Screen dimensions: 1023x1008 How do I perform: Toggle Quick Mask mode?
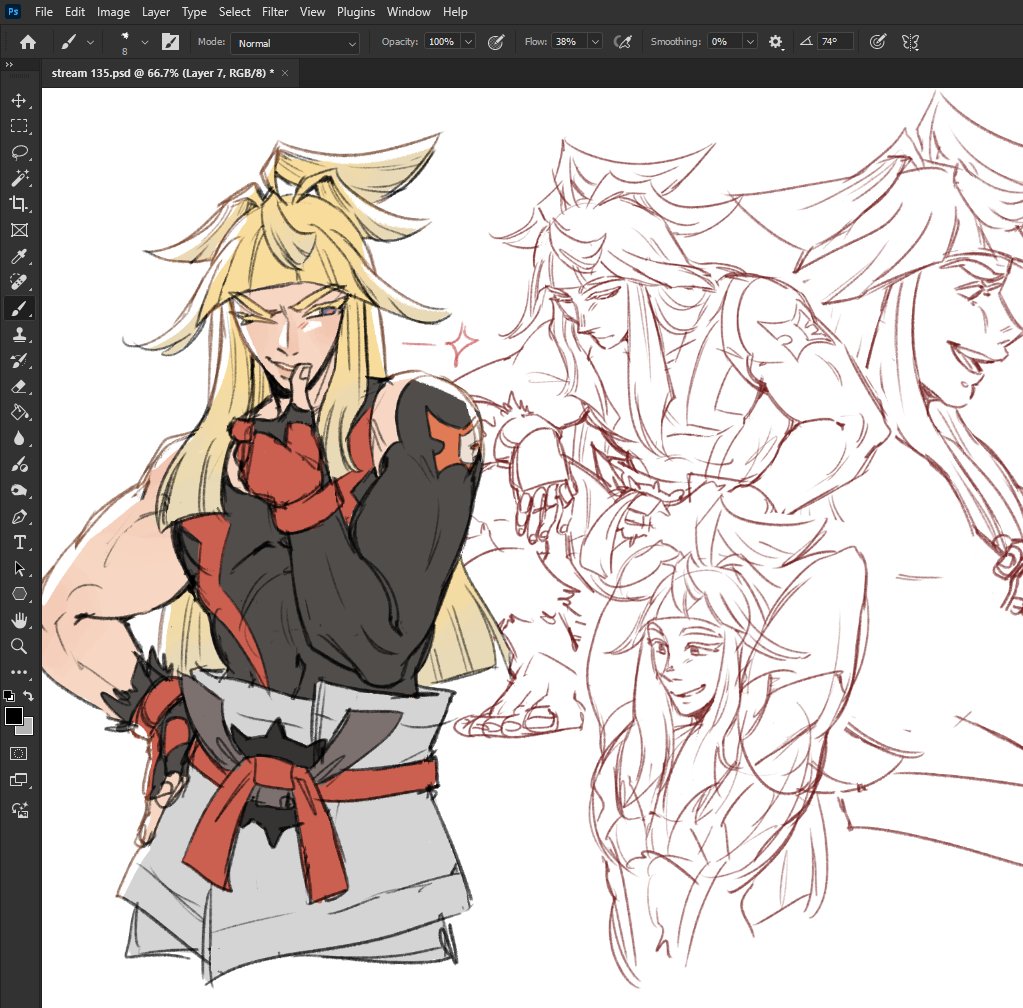click(19, 754)
